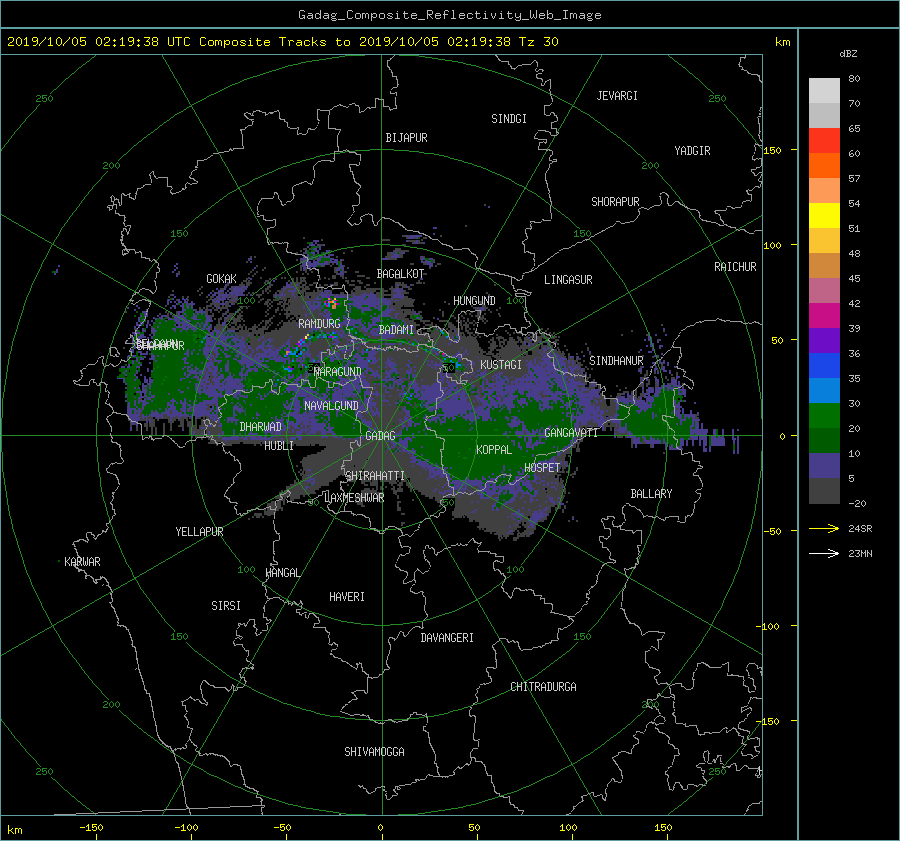Click the NAVALGUND city label
The width and height of the screenshot is (900, 841).
pyautogui.click(x=332, y=406)
